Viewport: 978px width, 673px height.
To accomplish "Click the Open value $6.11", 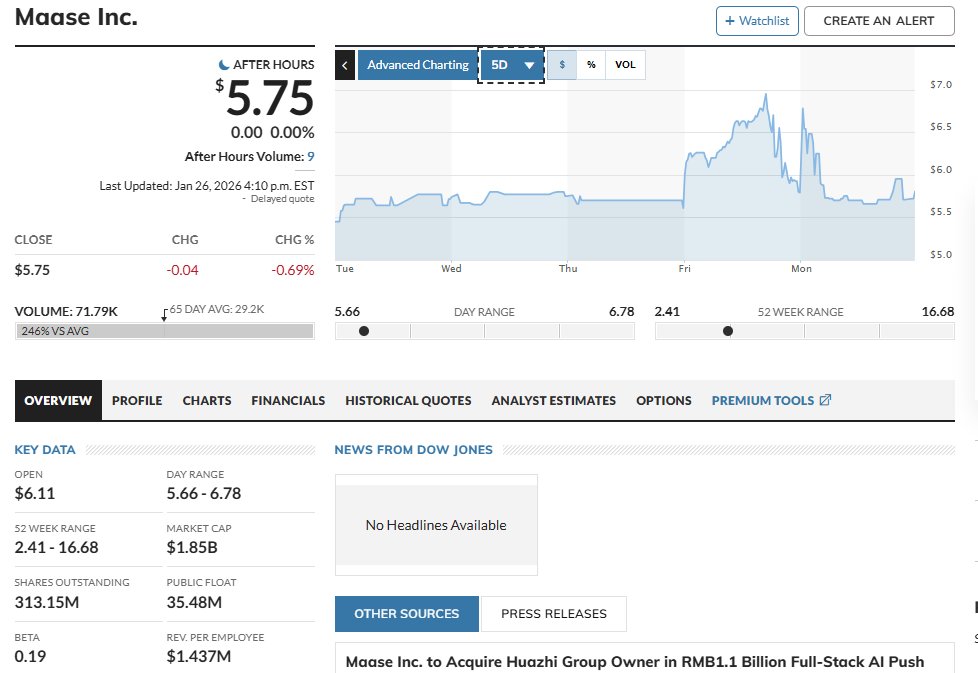I will coord(35,493).
